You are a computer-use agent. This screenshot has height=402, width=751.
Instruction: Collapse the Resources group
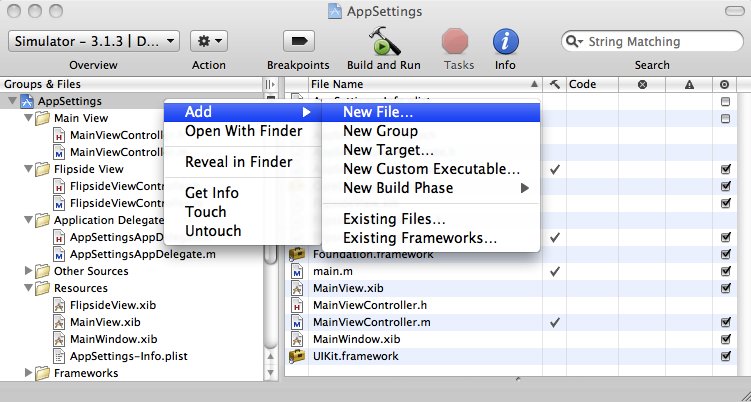click(x=28, y=288)
